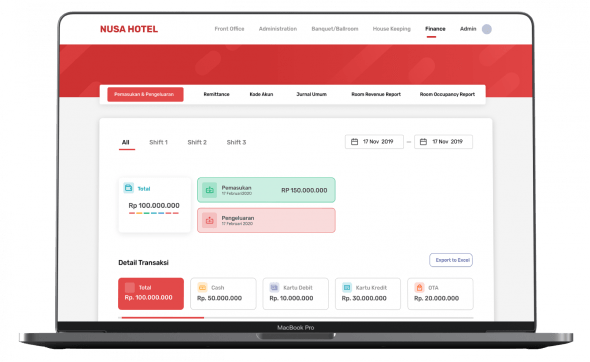590x362 pixels.
Task: Click the Rp. 10.000.000 debit value
Action: (x=291, y=298)
